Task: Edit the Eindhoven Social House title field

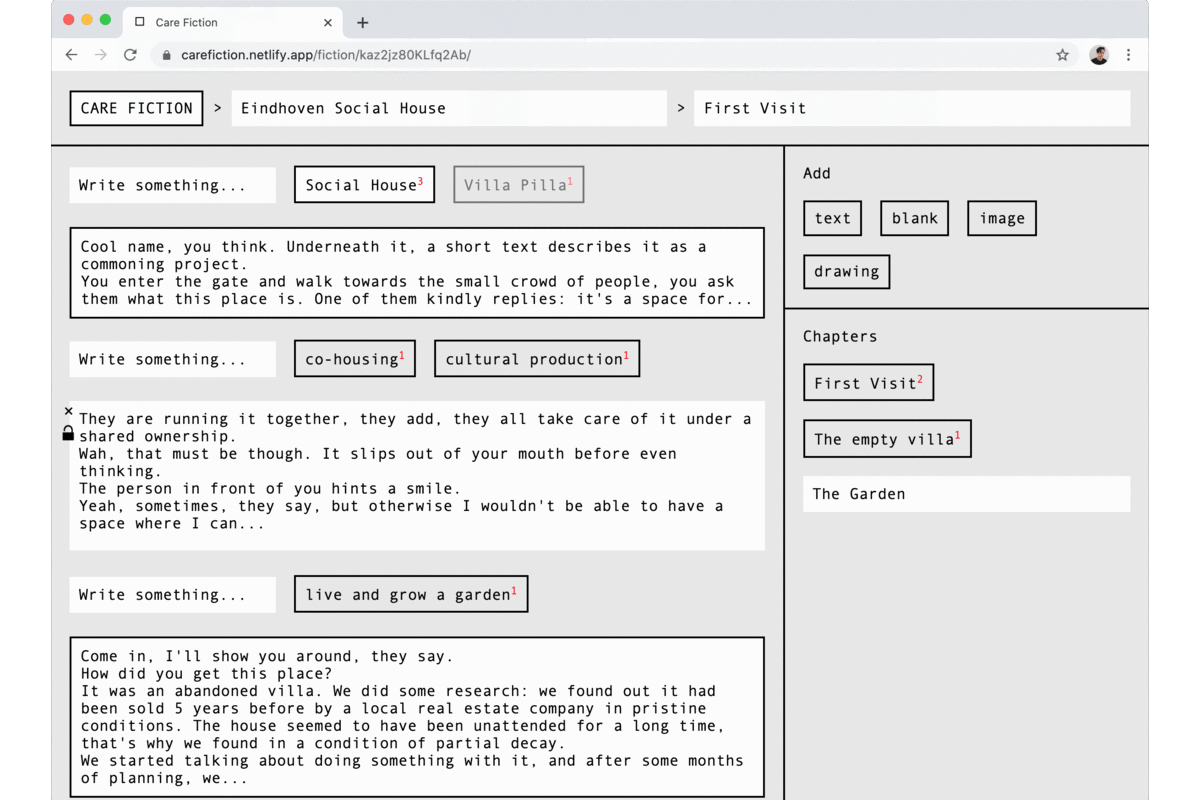Action: click(x=448, y=108)
